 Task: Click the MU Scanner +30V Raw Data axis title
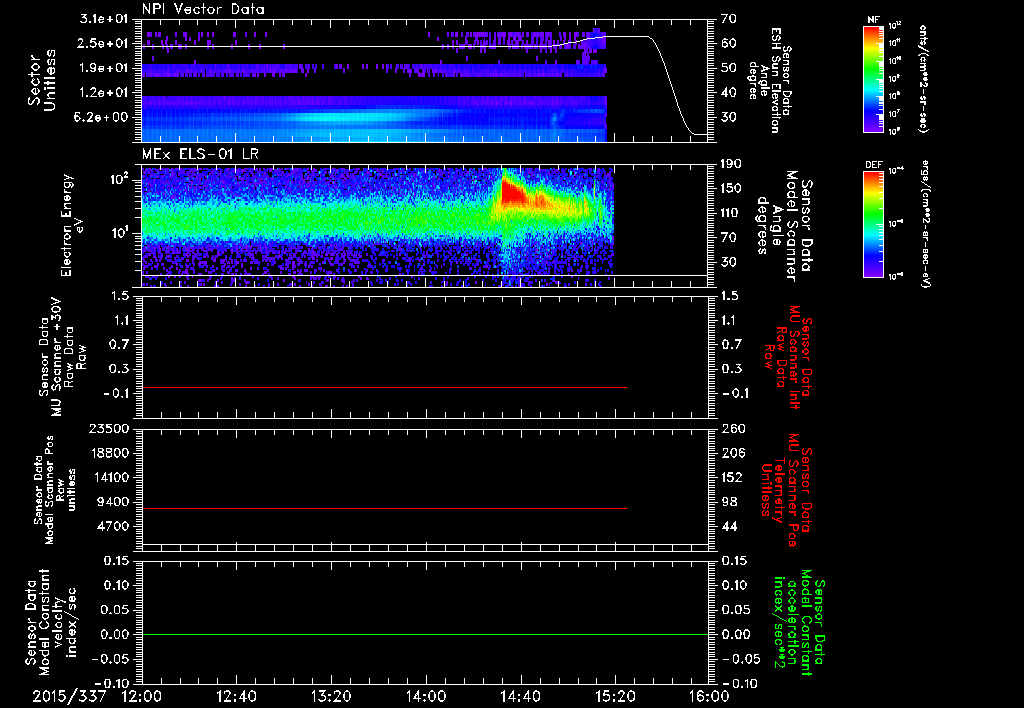pos(61,357)
